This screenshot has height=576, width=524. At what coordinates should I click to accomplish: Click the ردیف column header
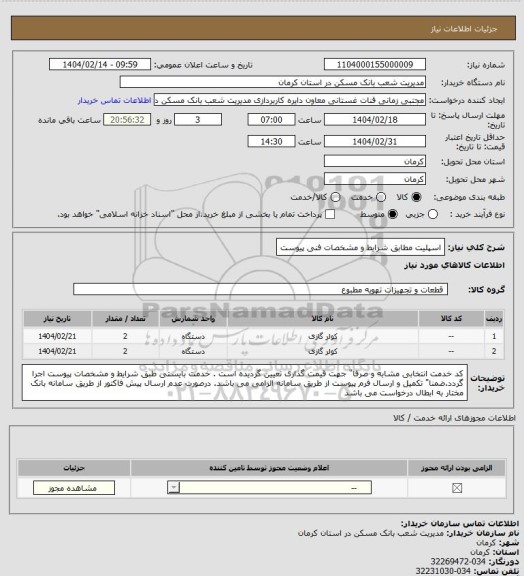(494, 319)
